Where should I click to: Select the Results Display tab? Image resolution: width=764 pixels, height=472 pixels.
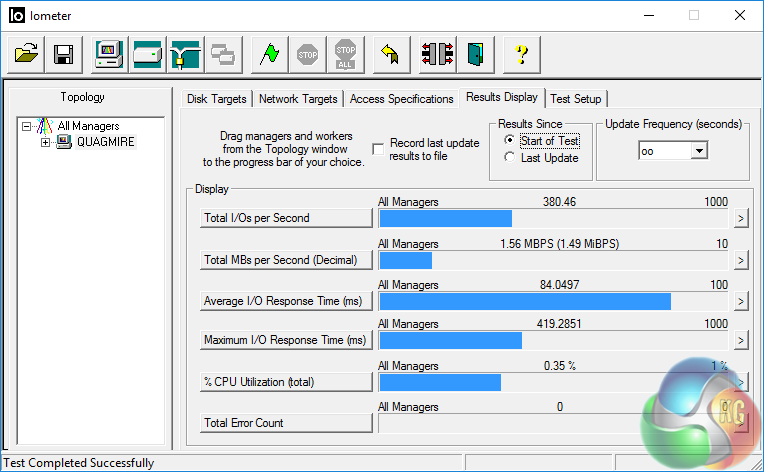point(501,97)
